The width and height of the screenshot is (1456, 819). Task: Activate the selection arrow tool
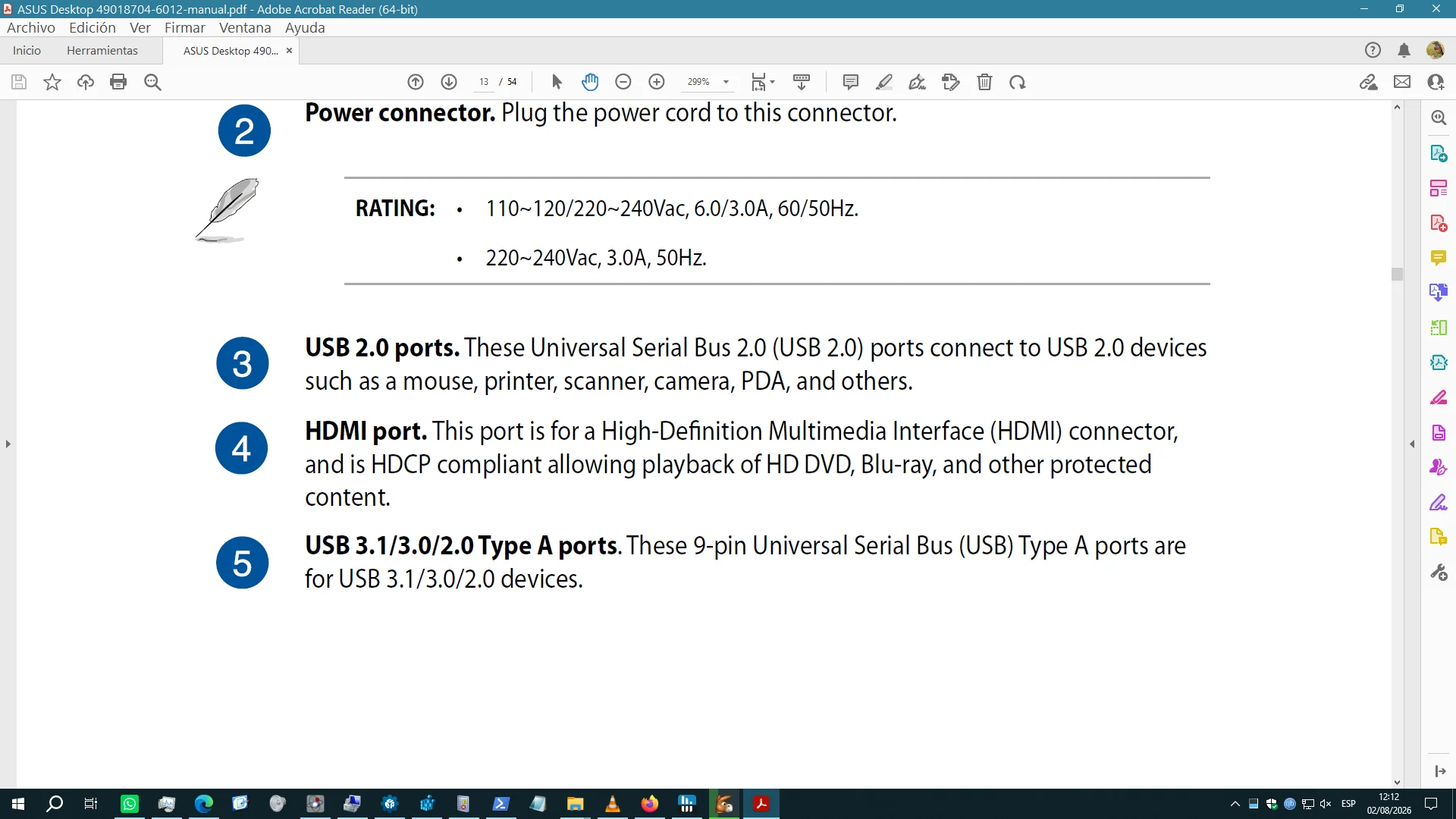557,82
